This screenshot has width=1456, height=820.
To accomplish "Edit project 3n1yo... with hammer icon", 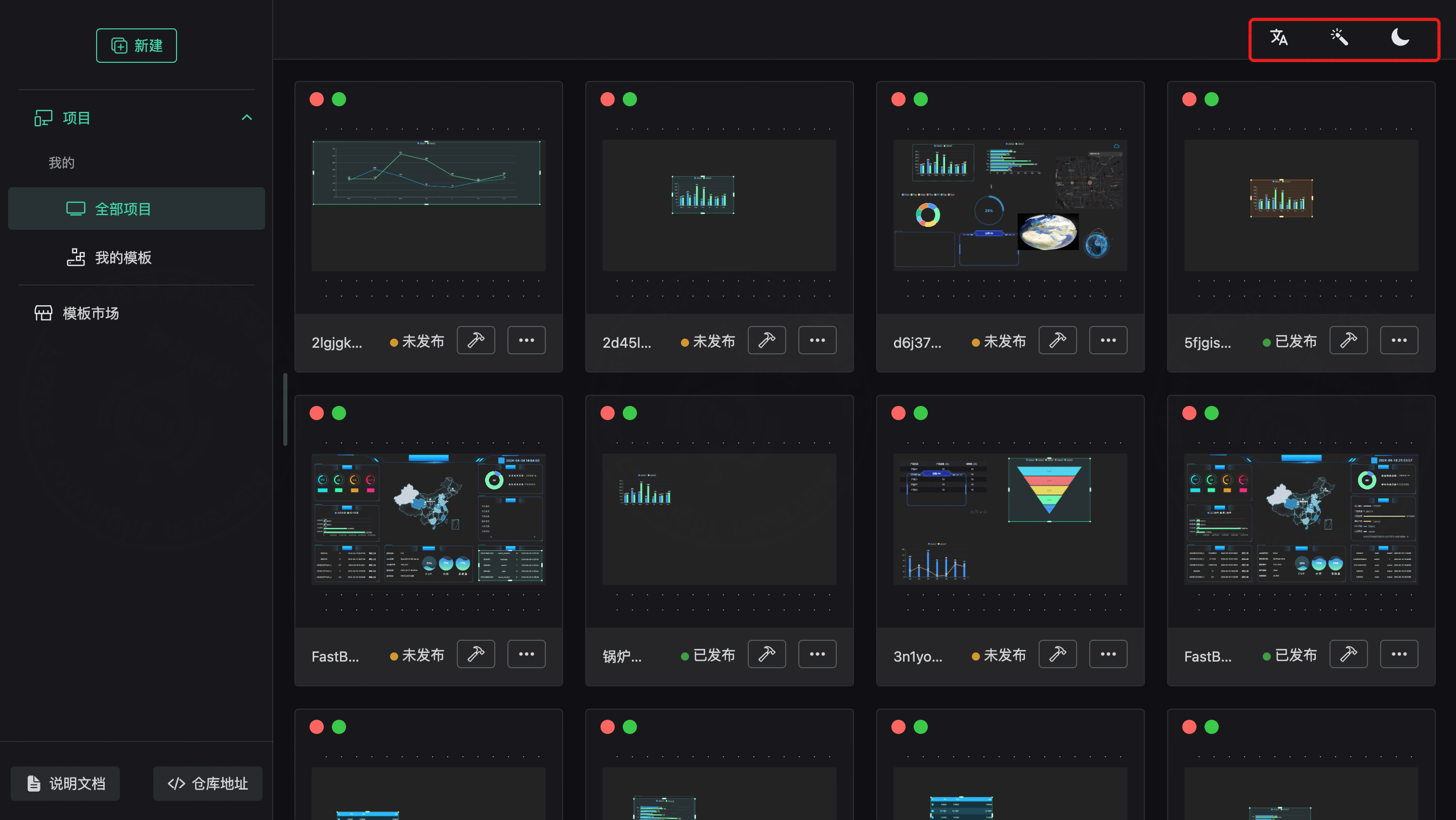I will pyautogui.click(x=1057, y=654).
